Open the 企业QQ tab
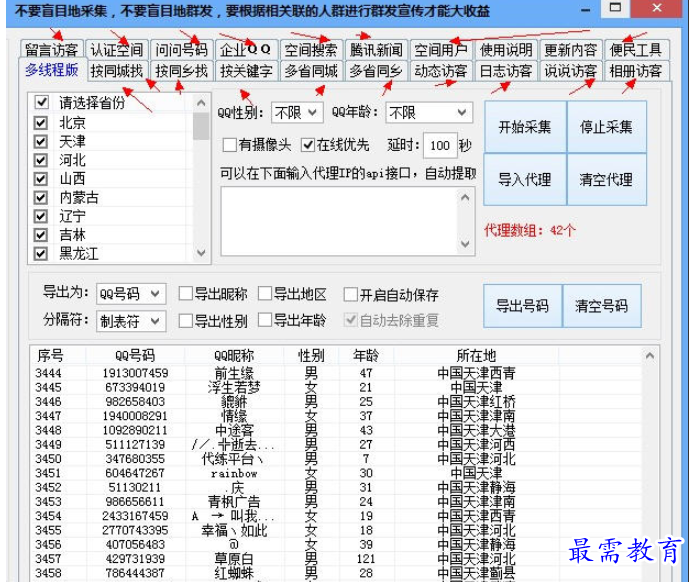690x582 pixels. pos(246,50)
